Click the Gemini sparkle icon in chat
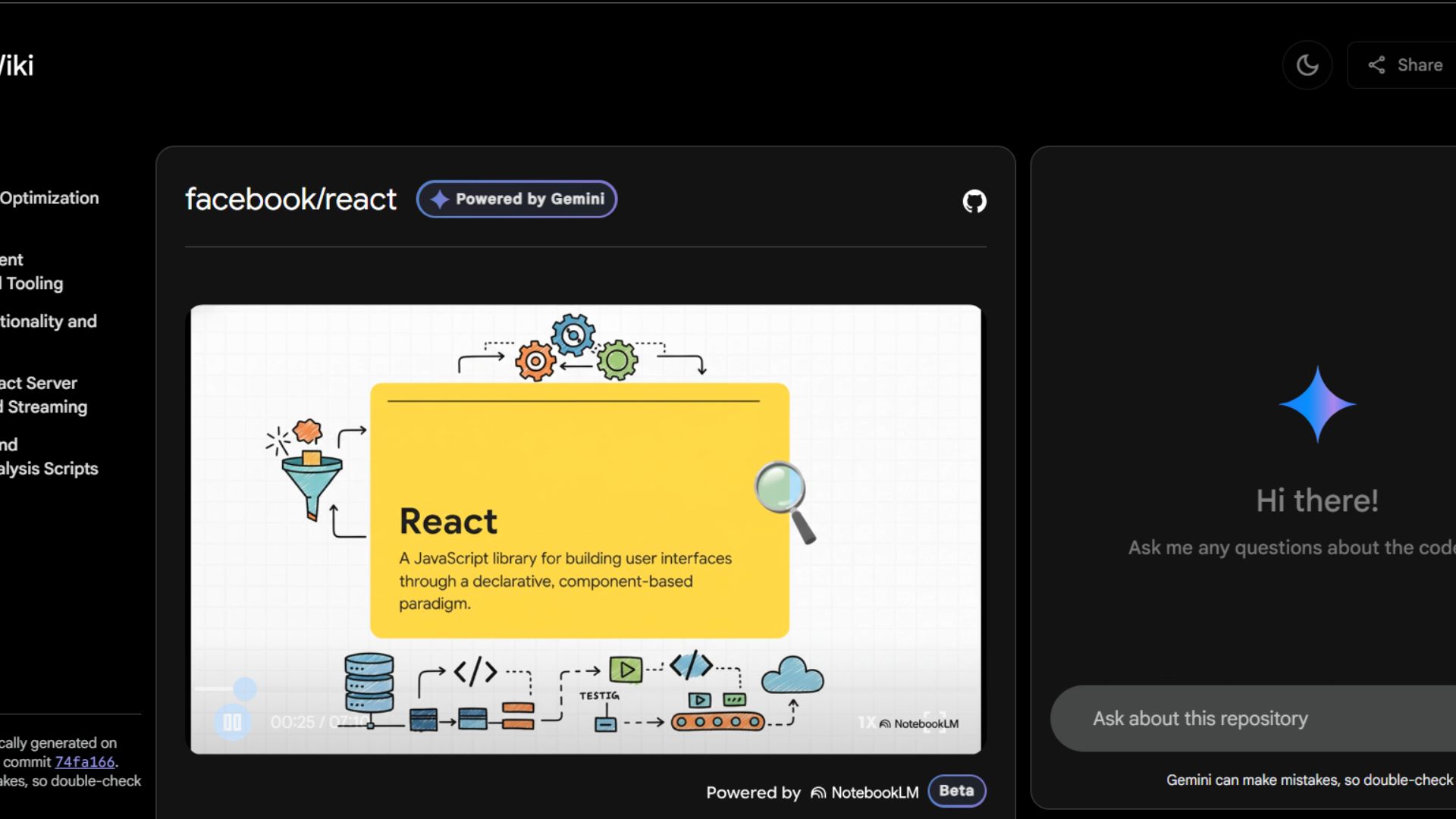Screen dimensions: 1456x819 click(x=1317, y=404)
